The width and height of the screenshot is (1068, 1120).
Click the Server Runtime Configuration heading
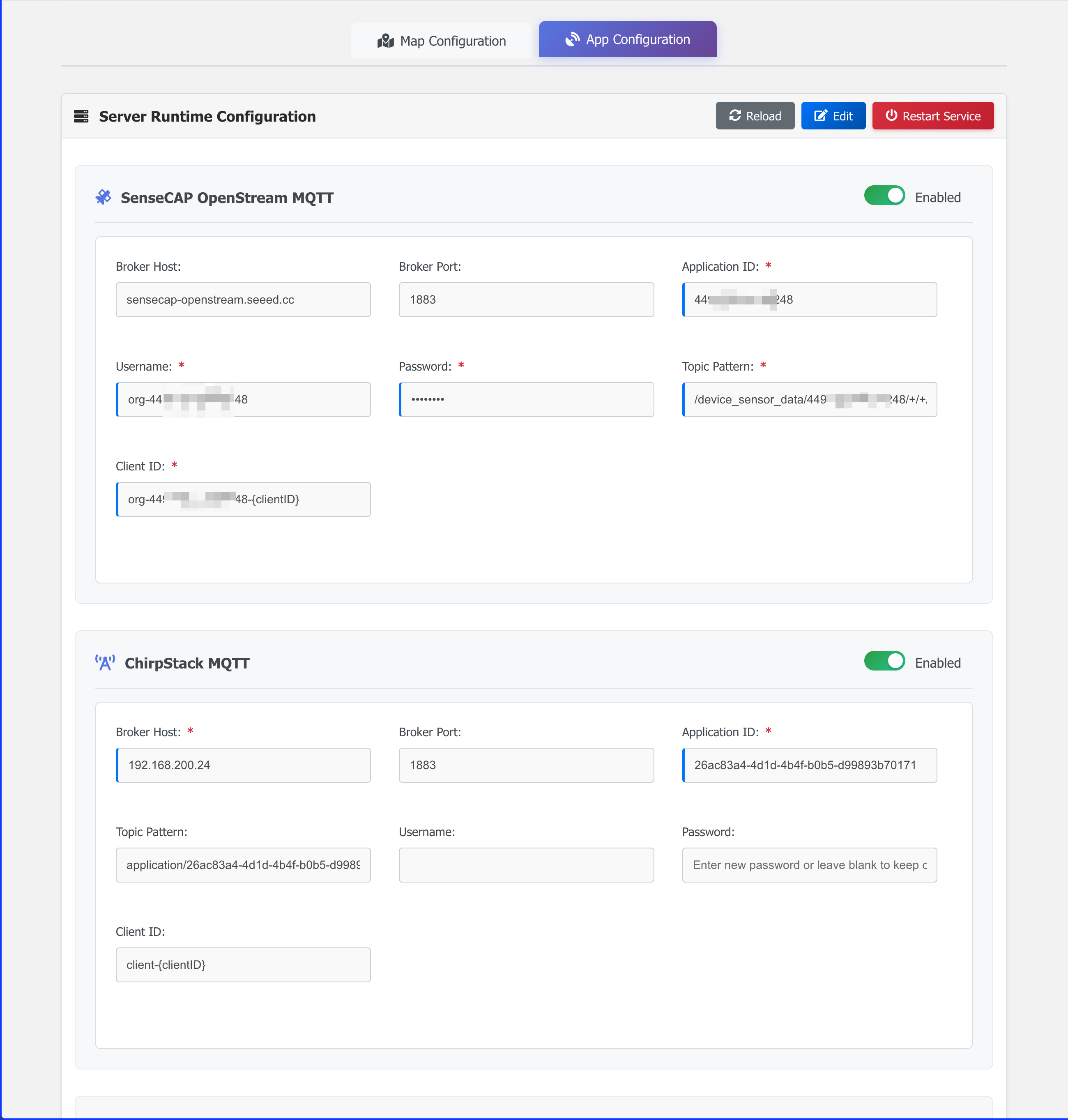pos(207,116)
